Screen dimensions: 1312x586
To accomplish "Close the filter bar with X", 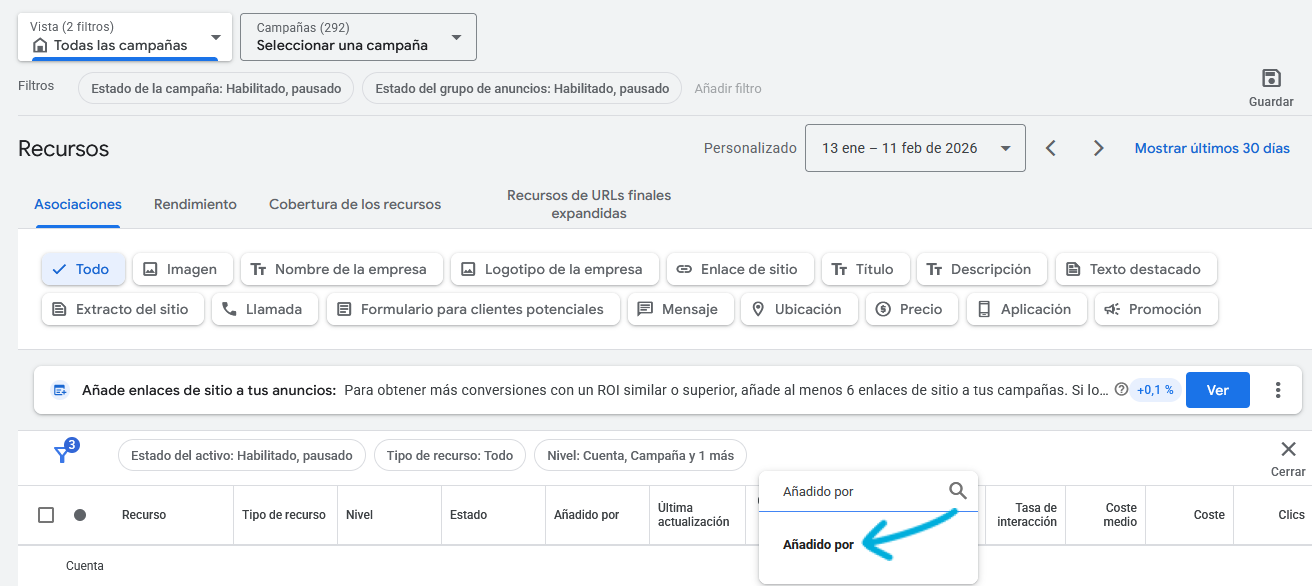I will tap(1288, 450).
